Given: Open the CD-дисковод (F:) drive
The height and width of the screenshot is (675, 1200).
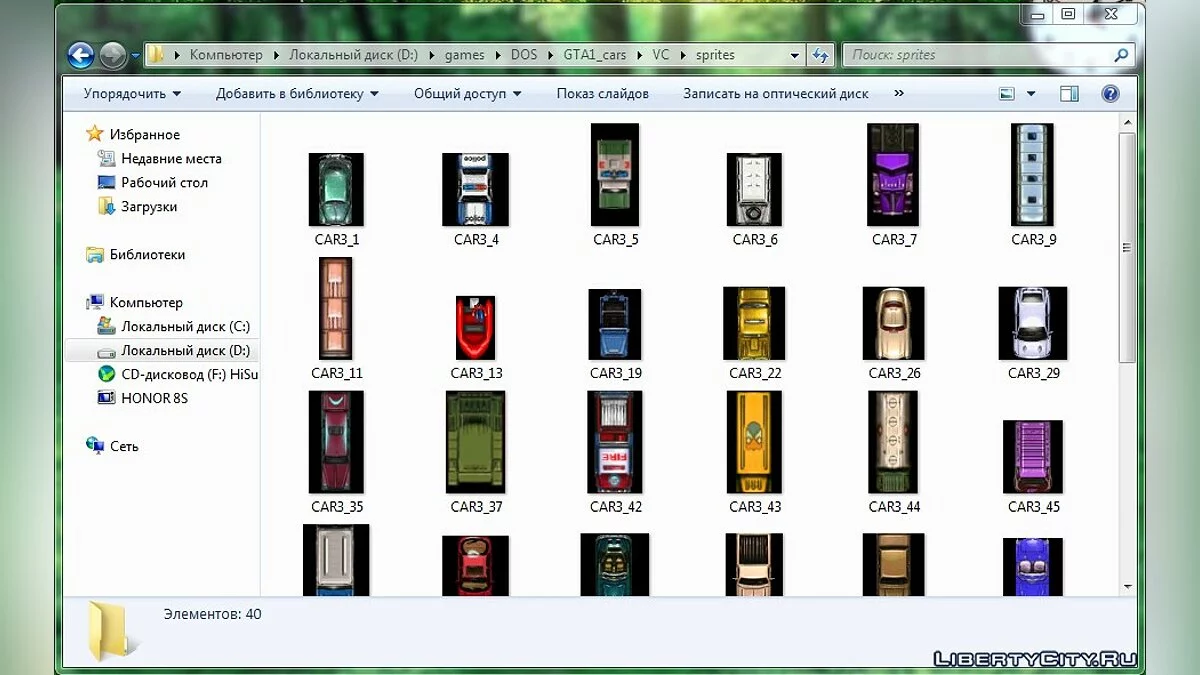Looking at the screenshot, I should tap(188, 375).
